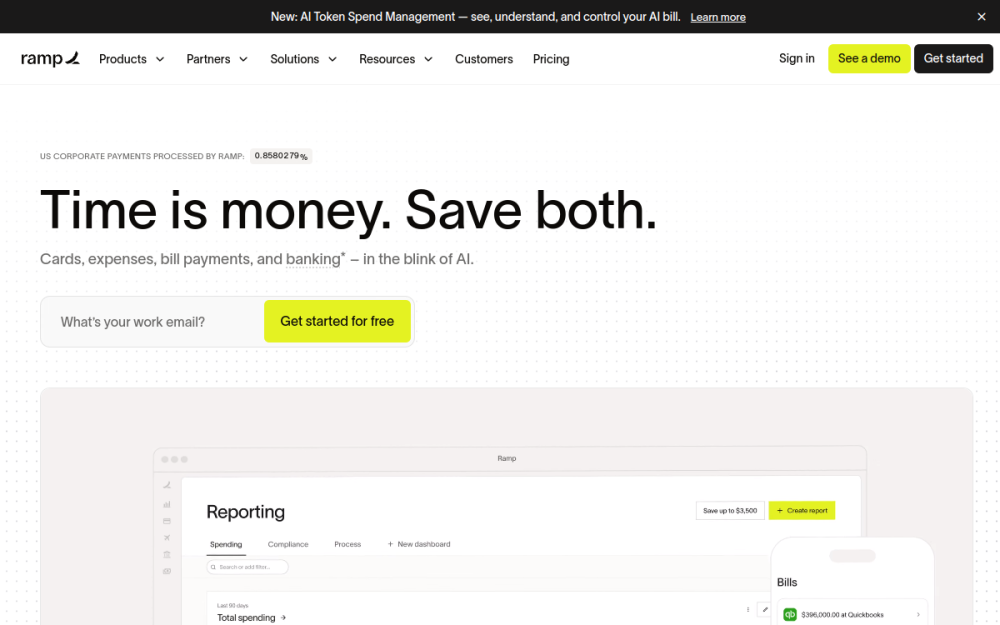
Task: Switch to the Process tab
Action: pyautogui.click(x=348, y=544)
